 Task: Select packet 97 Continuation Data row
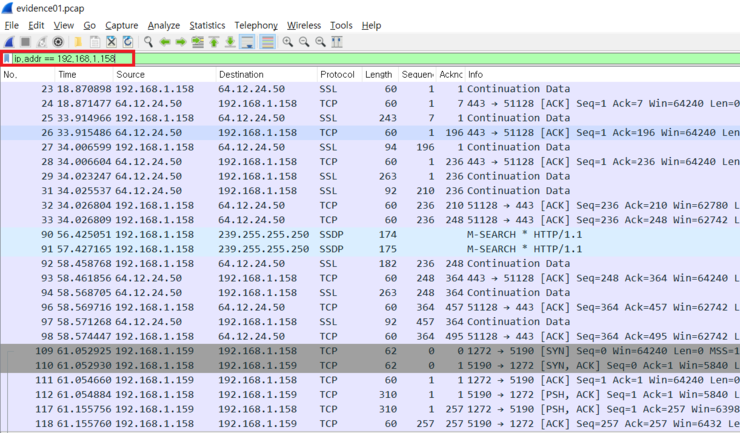tap(370, 322)
